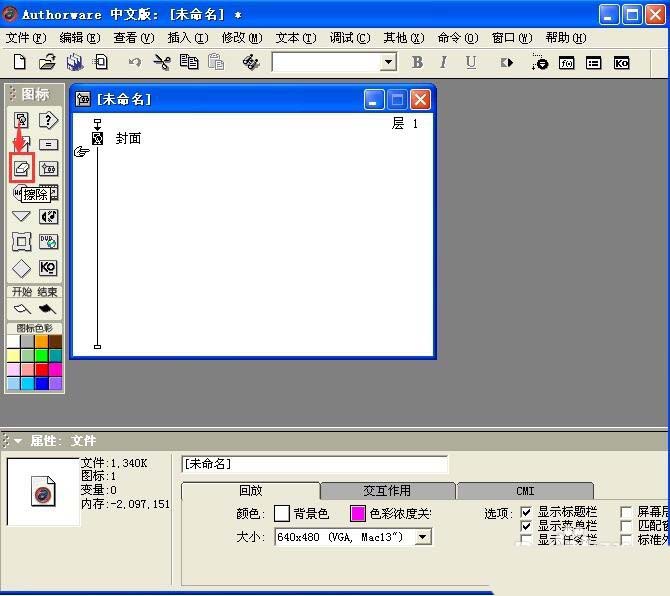Open the Control Panel toolbar icon
Image resolution: width=670 pixels, height=596 pixels.
[x=539, y=62]
